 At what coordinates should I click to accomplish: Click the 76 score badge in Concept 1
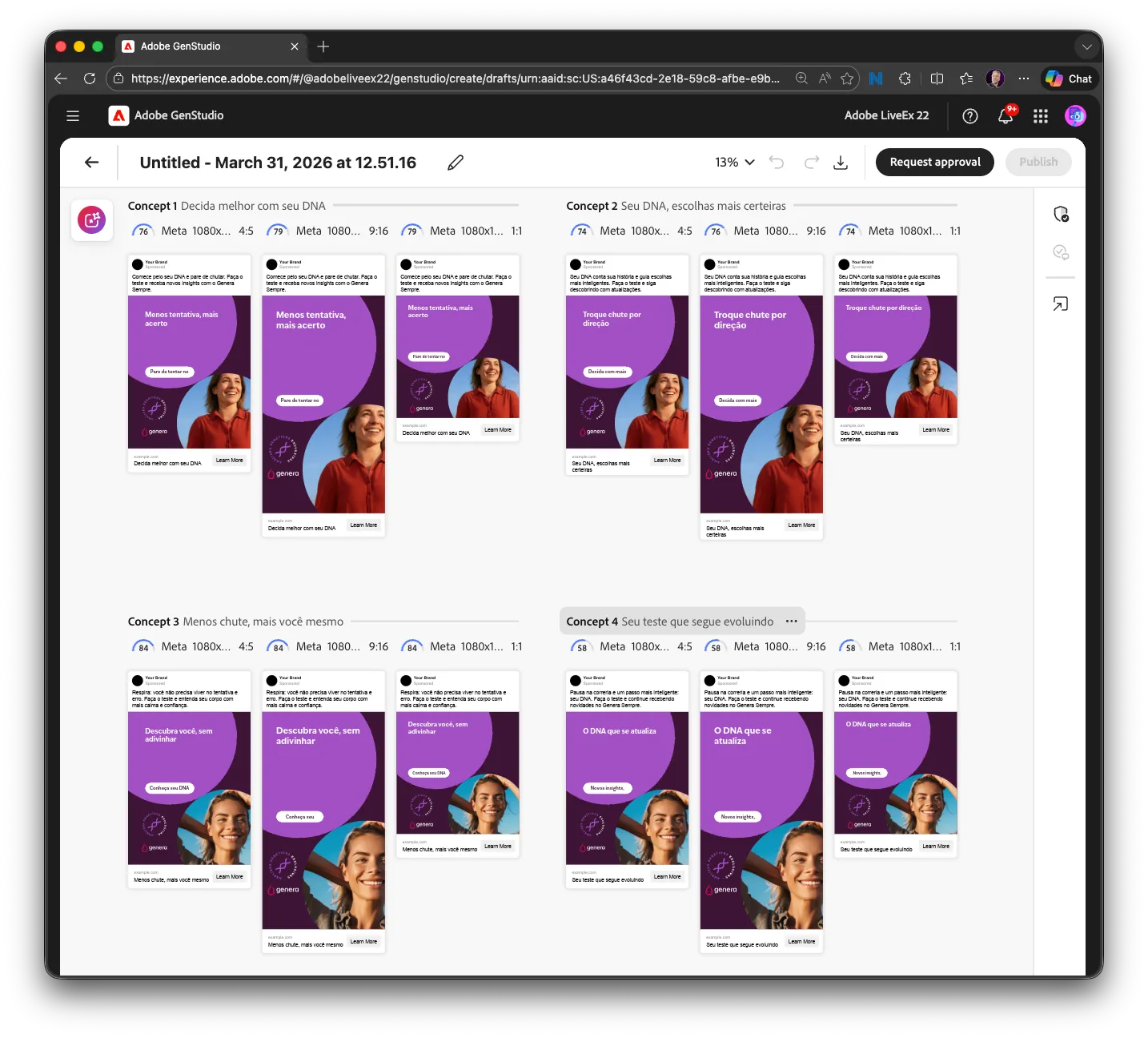143,231
